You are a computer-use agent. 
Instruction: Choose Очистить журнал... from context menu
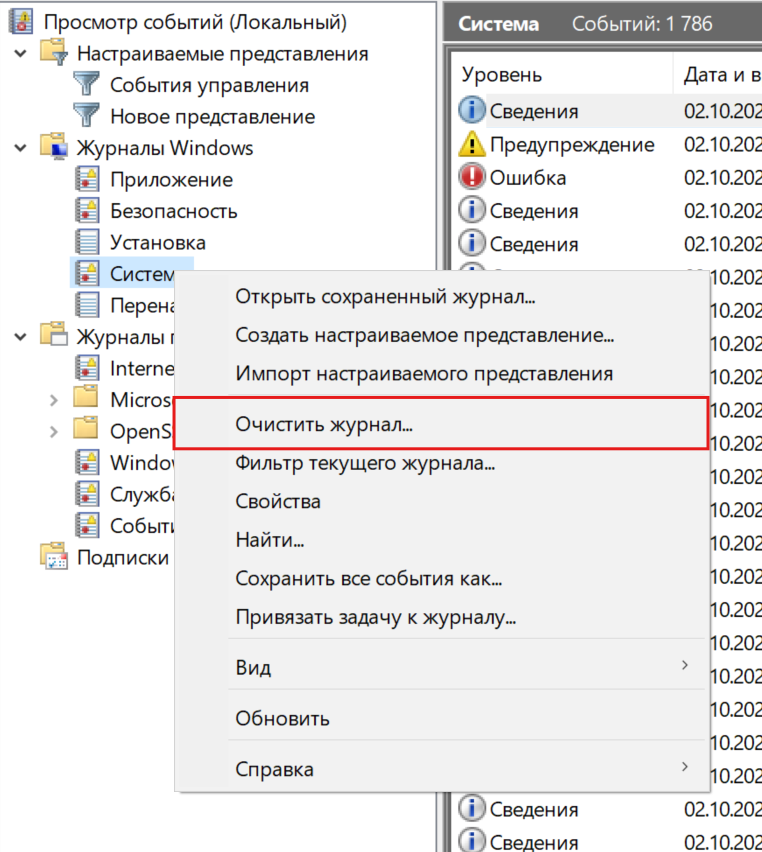pos(324,424)
